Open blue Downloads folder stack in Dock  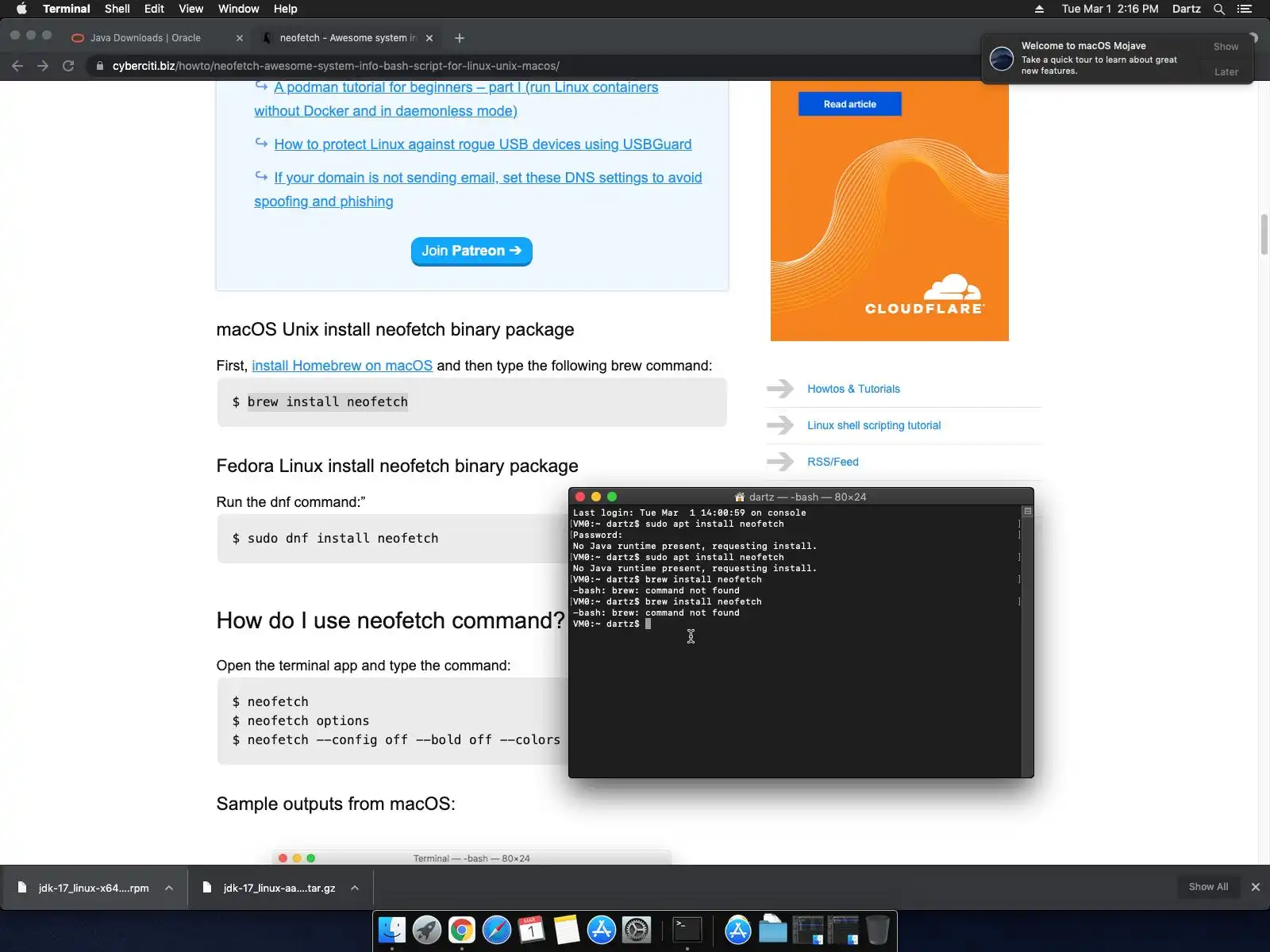[x=773, y=930]
